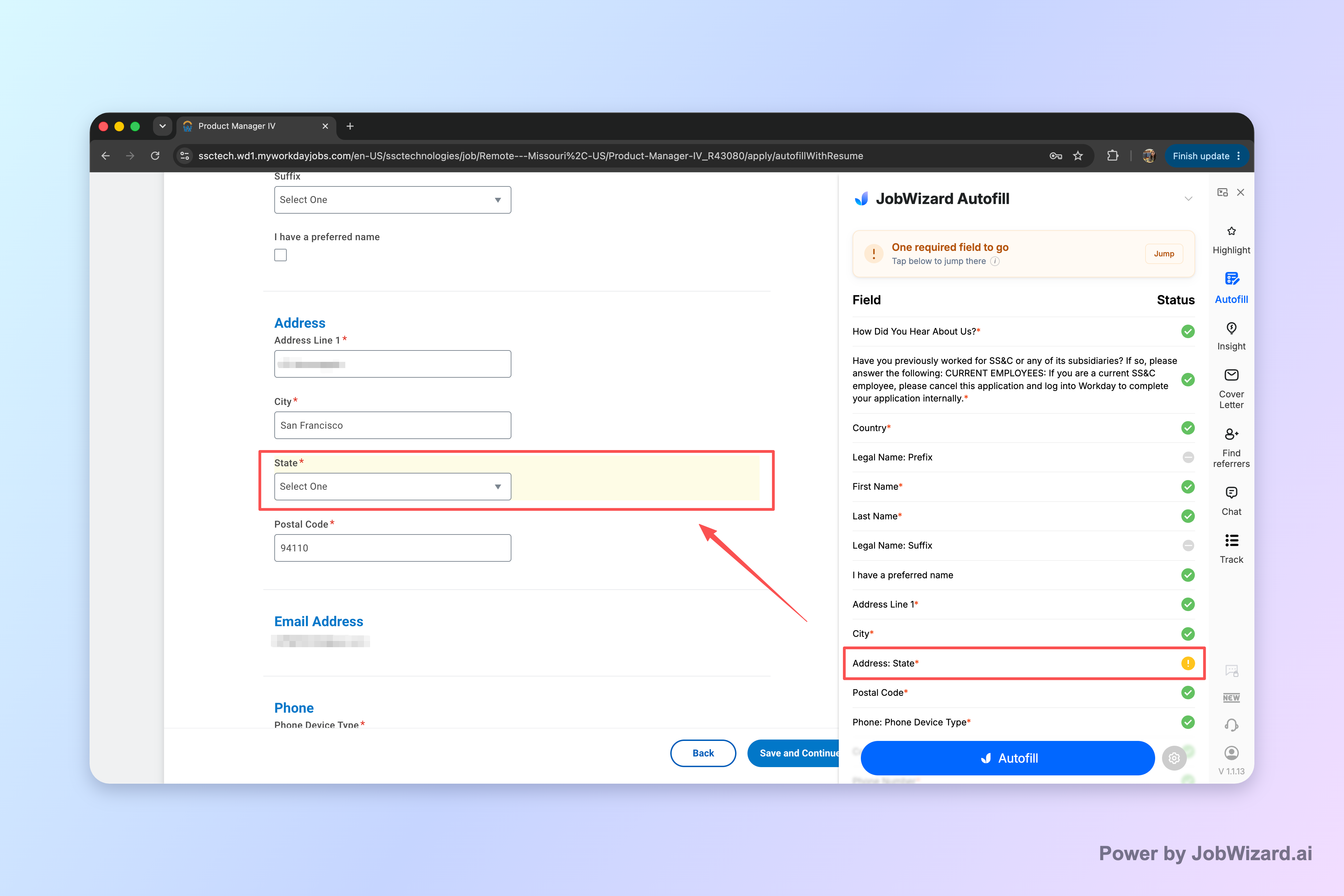Close the Product Manager IV tab
The width and height of the screenshot is (1344, 896).
click(325, 126)
